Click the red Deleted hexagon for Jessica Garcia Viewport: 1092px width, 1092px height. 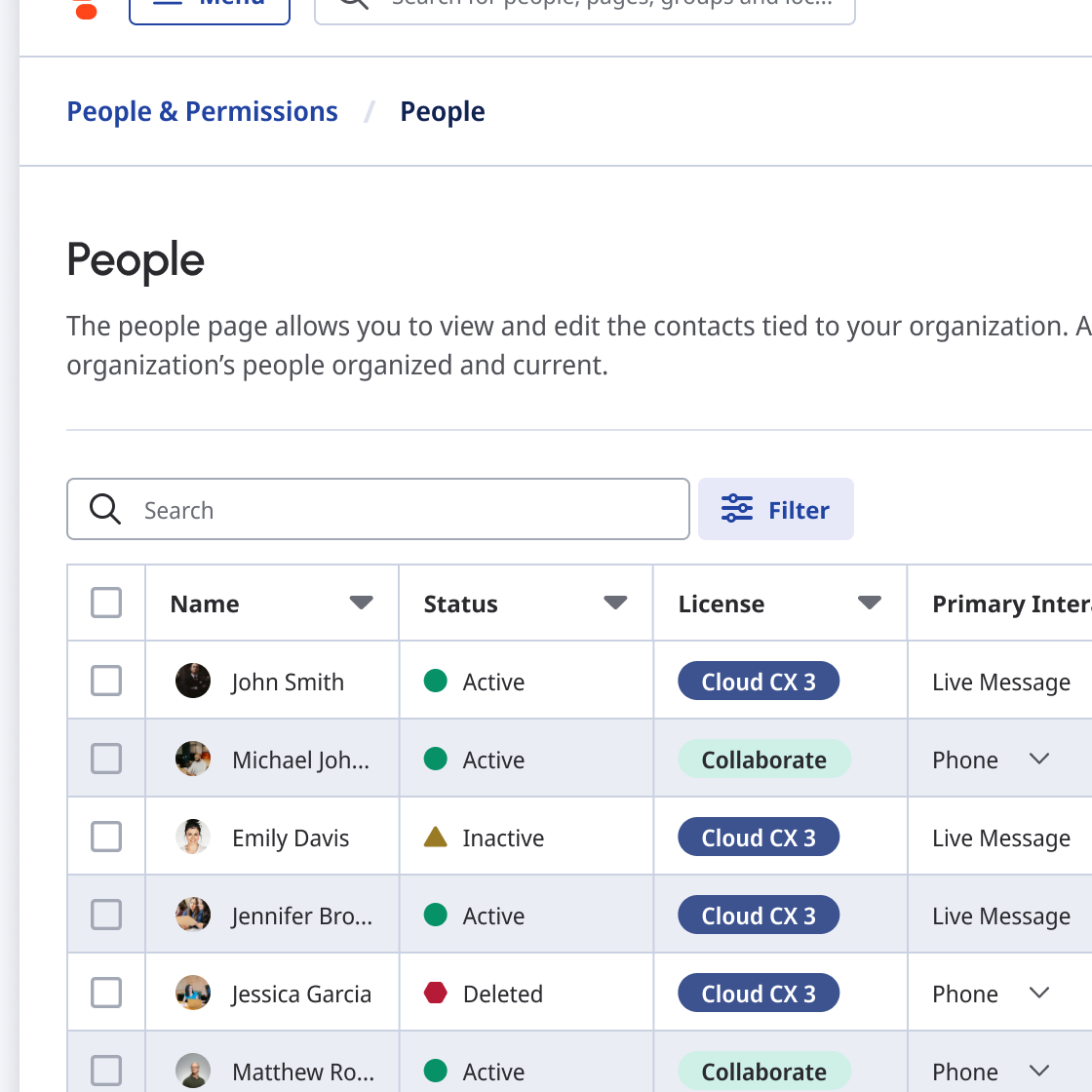435,994
